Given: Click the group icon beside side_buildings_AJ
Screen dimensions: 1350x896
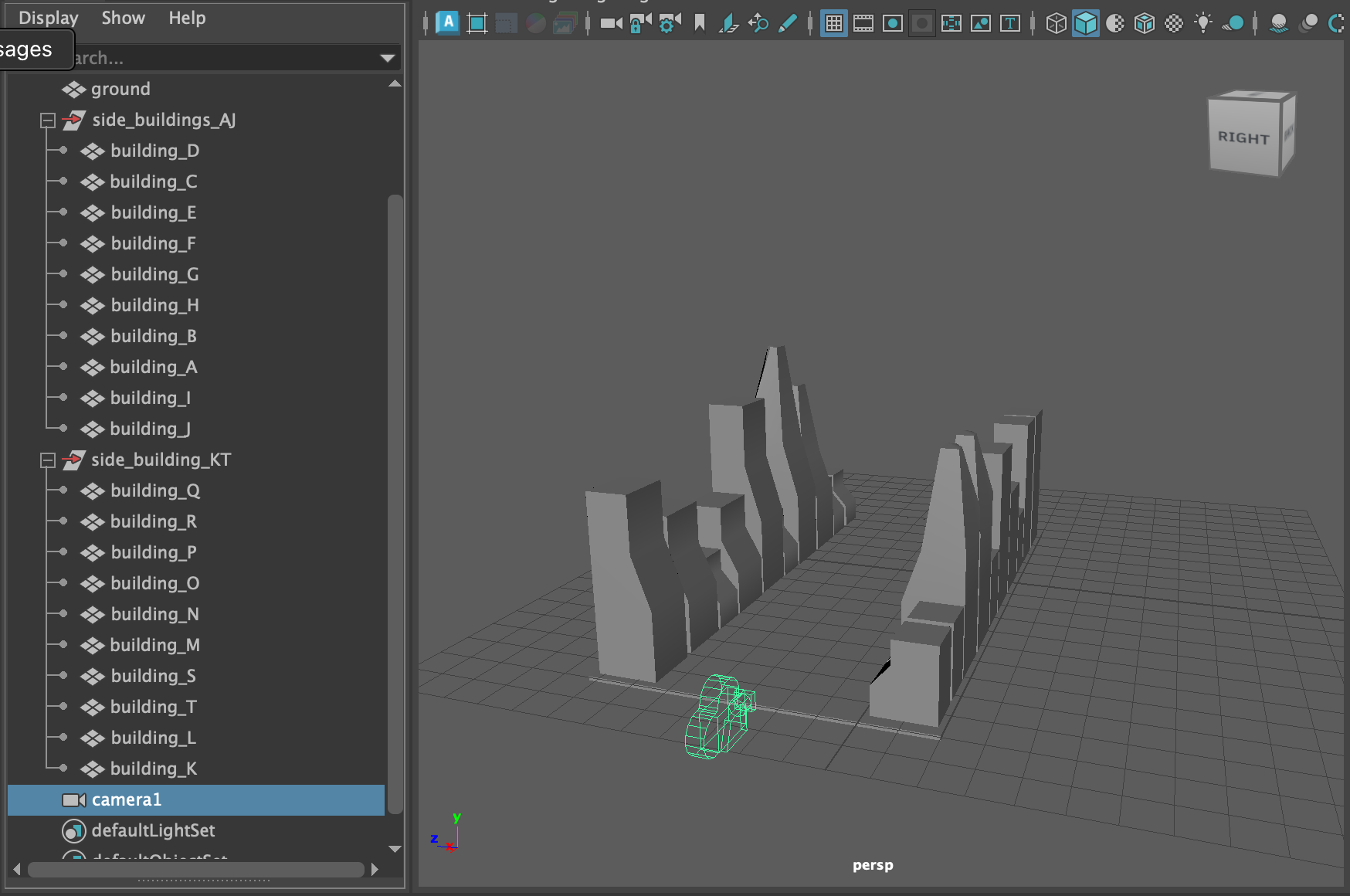Looking at the screenshot, I should (x=73, y=120).
